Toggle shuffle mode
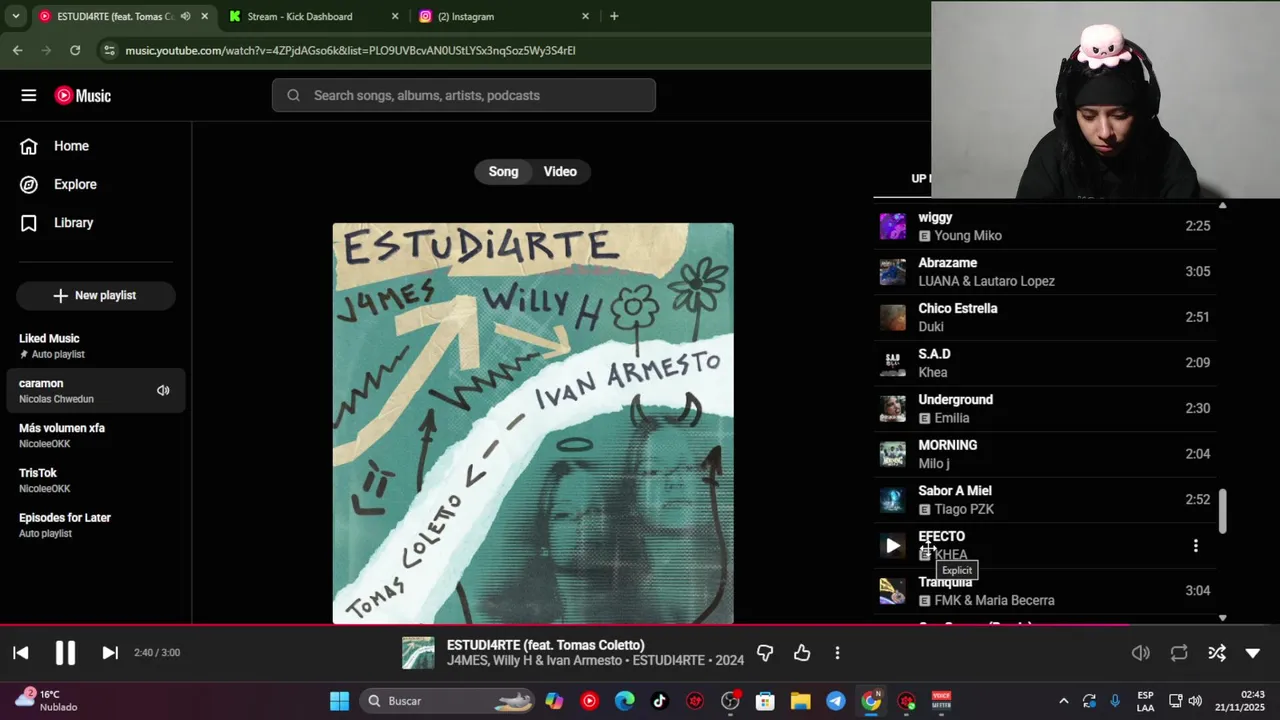 point(1217,653)
